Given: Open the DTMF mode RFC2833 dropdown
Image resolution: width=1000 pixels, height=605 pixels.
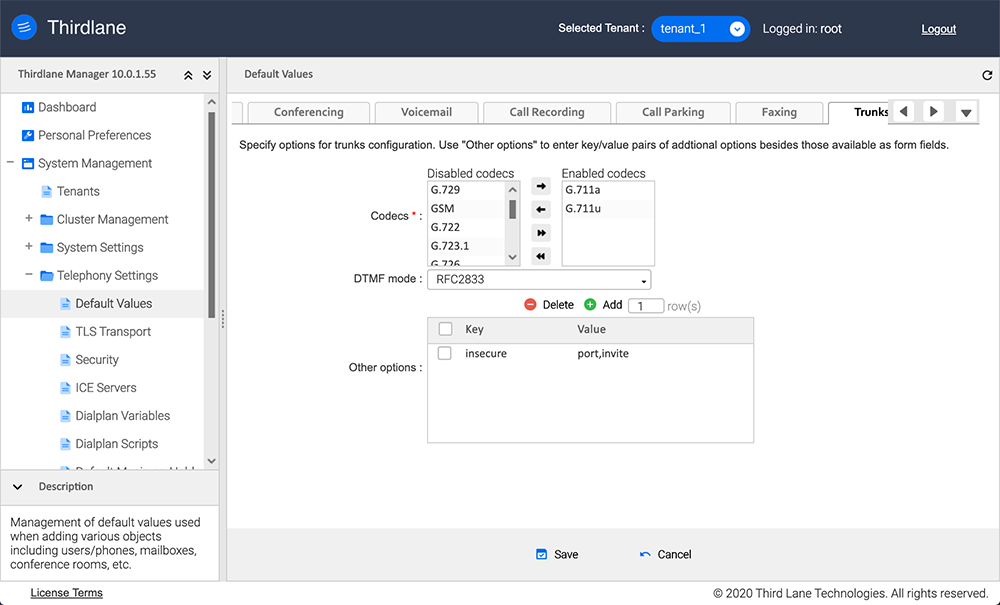Looking at the screenshot, I should 539,279.
